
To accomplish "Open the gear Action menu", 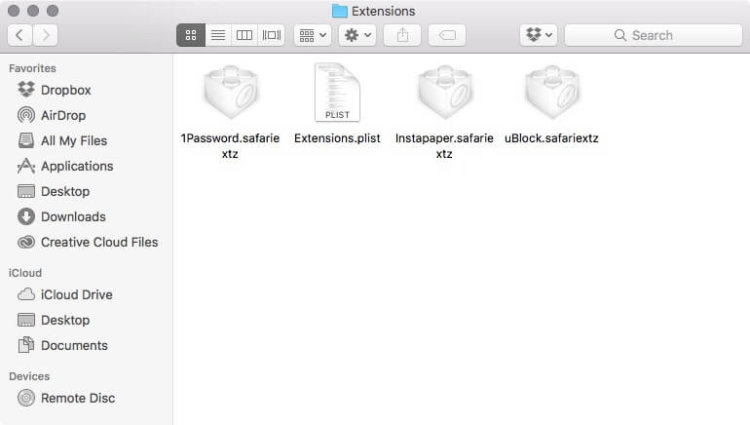I will tap(357, 35).
